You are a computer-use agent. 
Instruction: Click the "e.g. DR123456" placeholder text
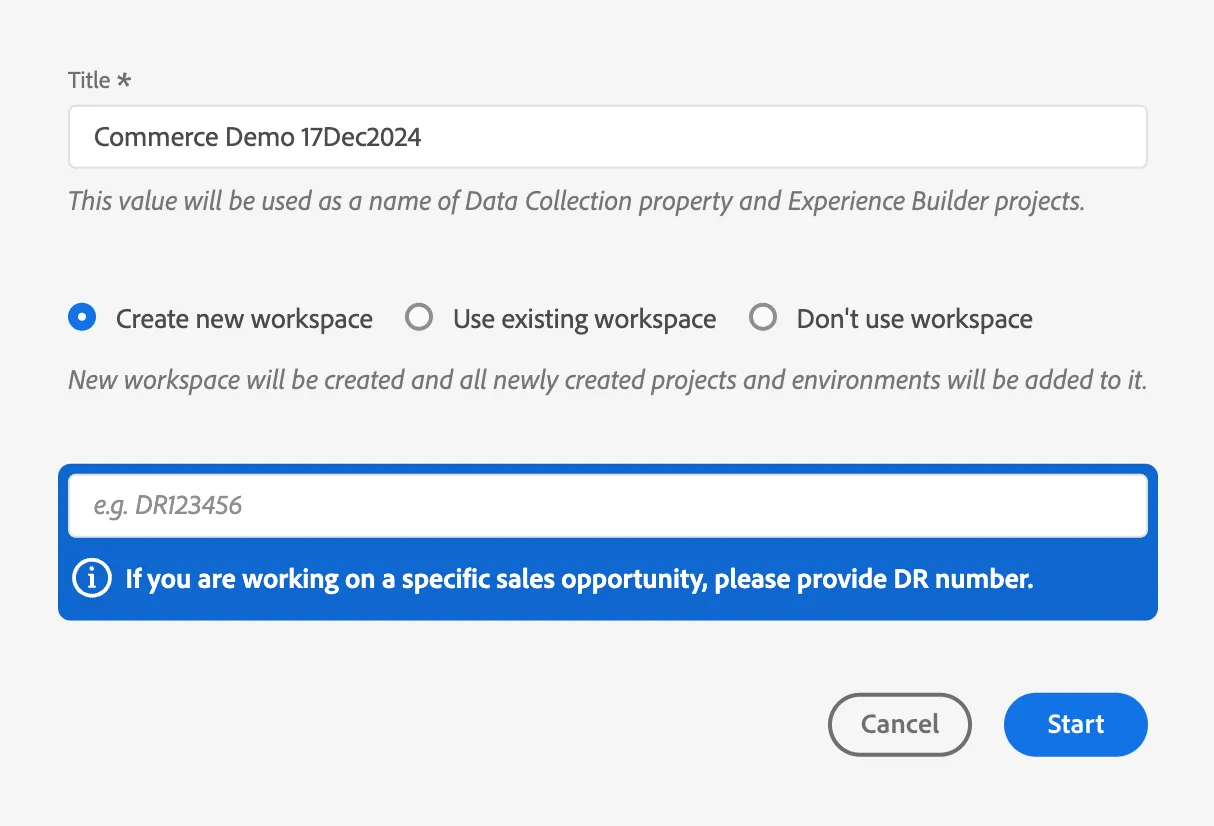pos(168,506)
